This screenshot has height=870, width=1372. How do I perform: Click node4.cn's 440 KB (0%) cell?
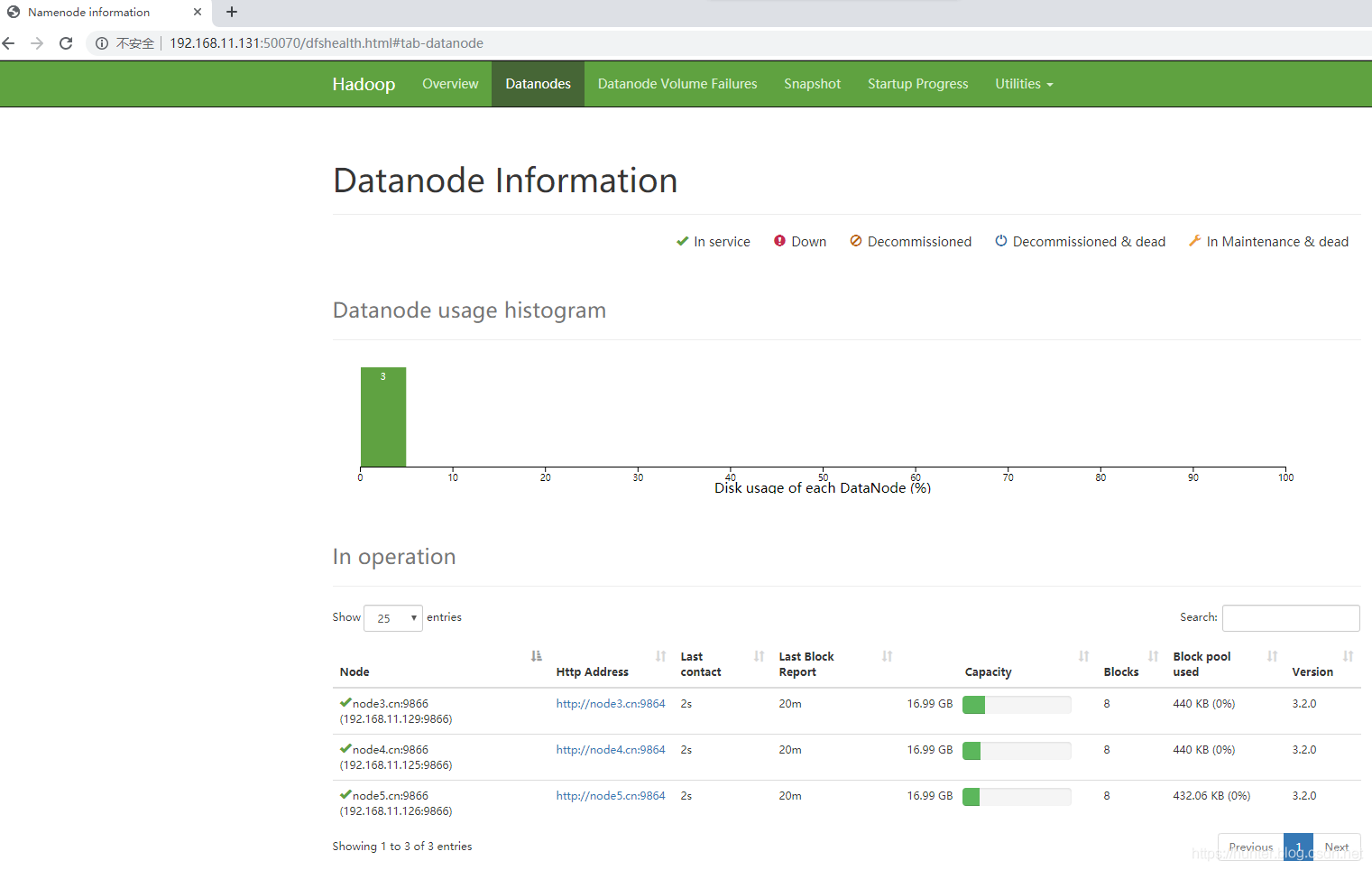[1204, 750]
